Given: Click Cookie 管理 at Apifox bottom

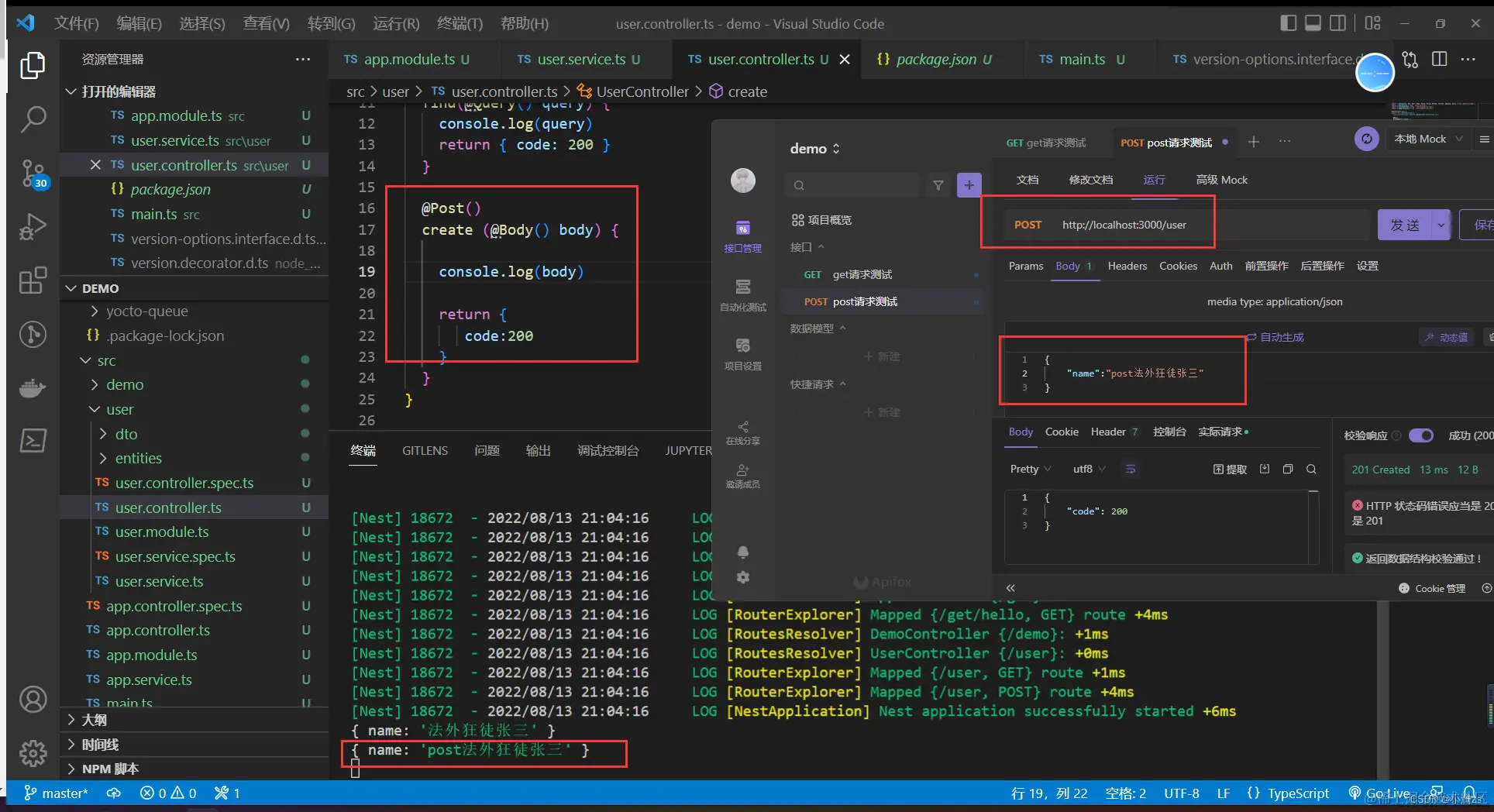Looking at the screenshot, I should click(x=1432, y=588).
